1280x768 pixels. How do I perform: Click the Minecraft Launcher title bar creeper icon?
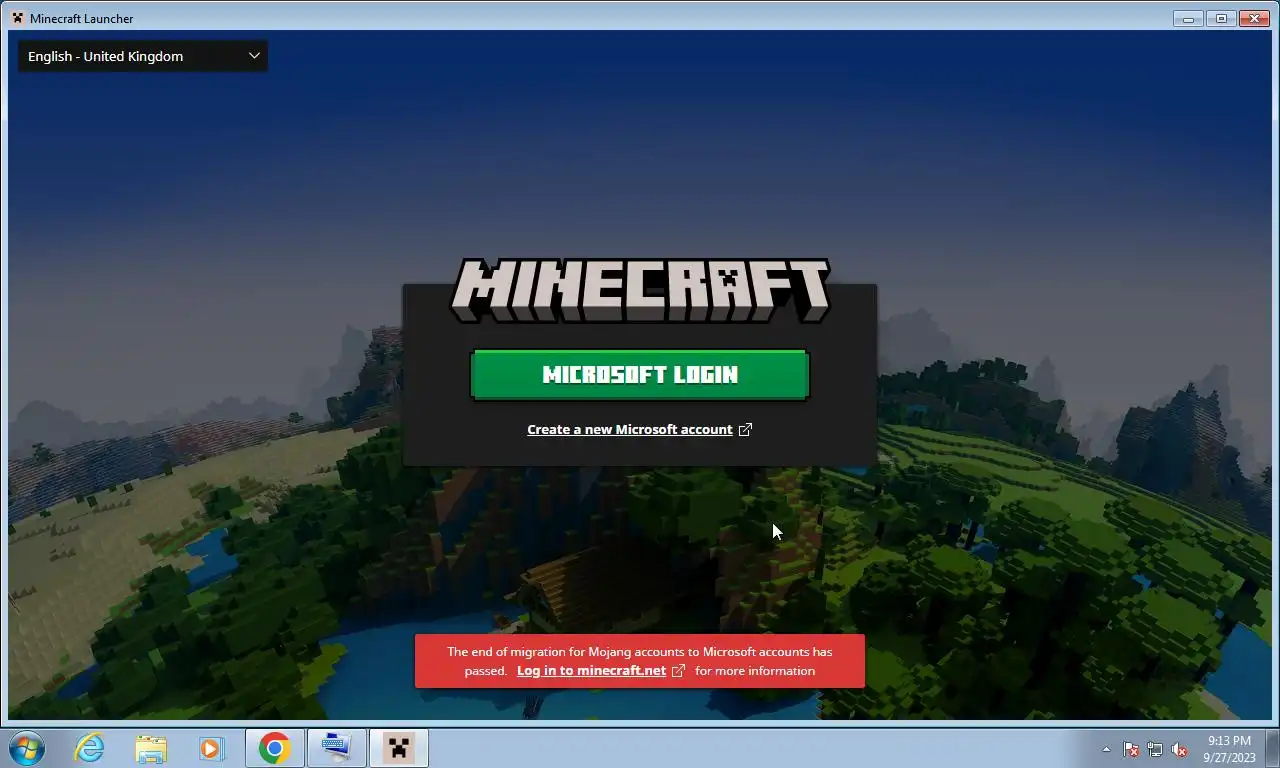tap(18, 18)
